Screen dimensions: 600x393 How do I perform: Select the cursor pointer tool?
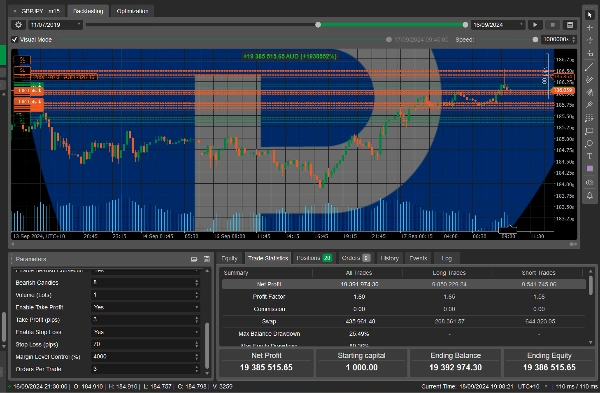click(589, 15)
